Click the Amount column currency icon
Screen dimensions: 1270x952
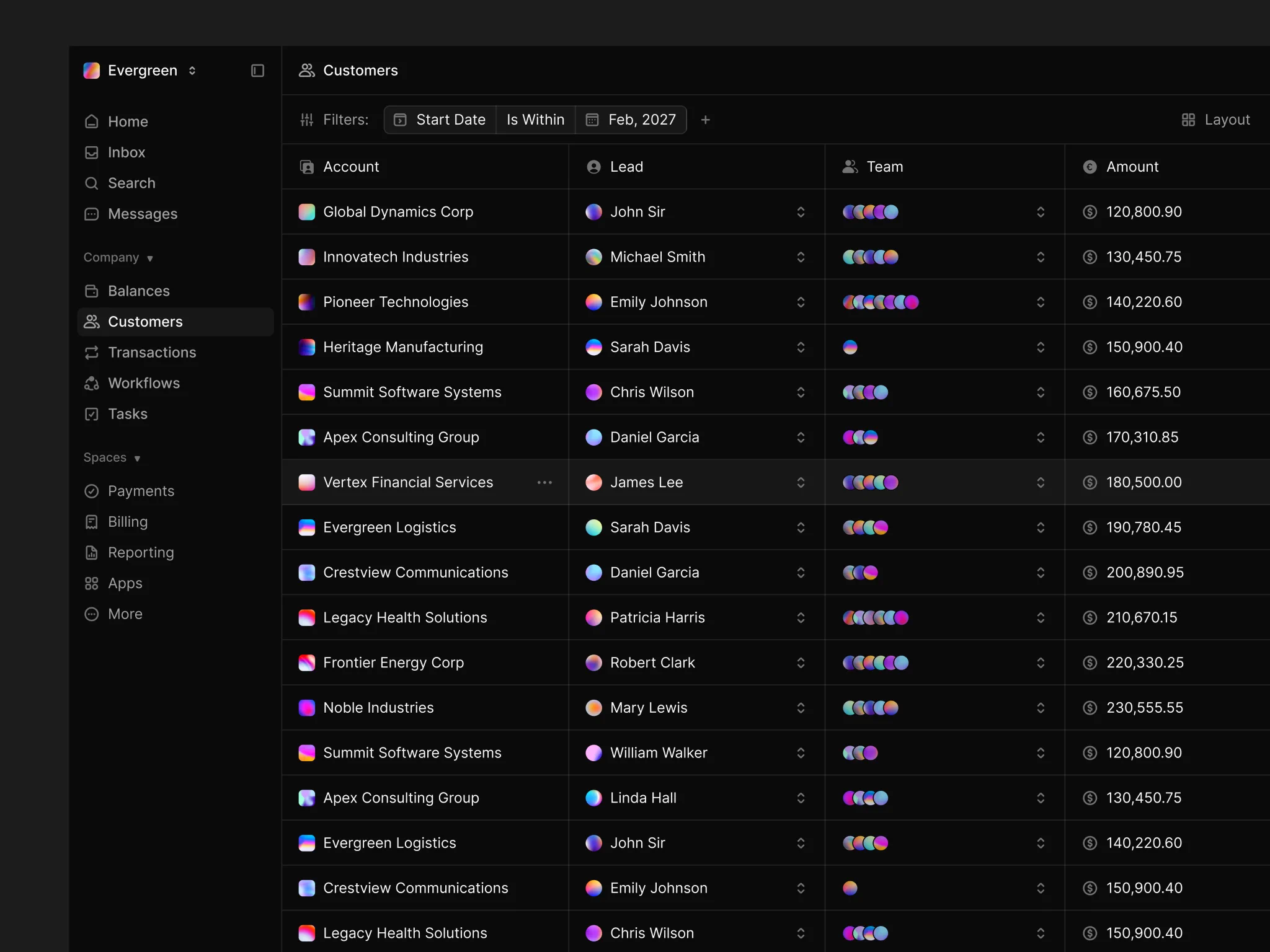[x=1090, y=167]
